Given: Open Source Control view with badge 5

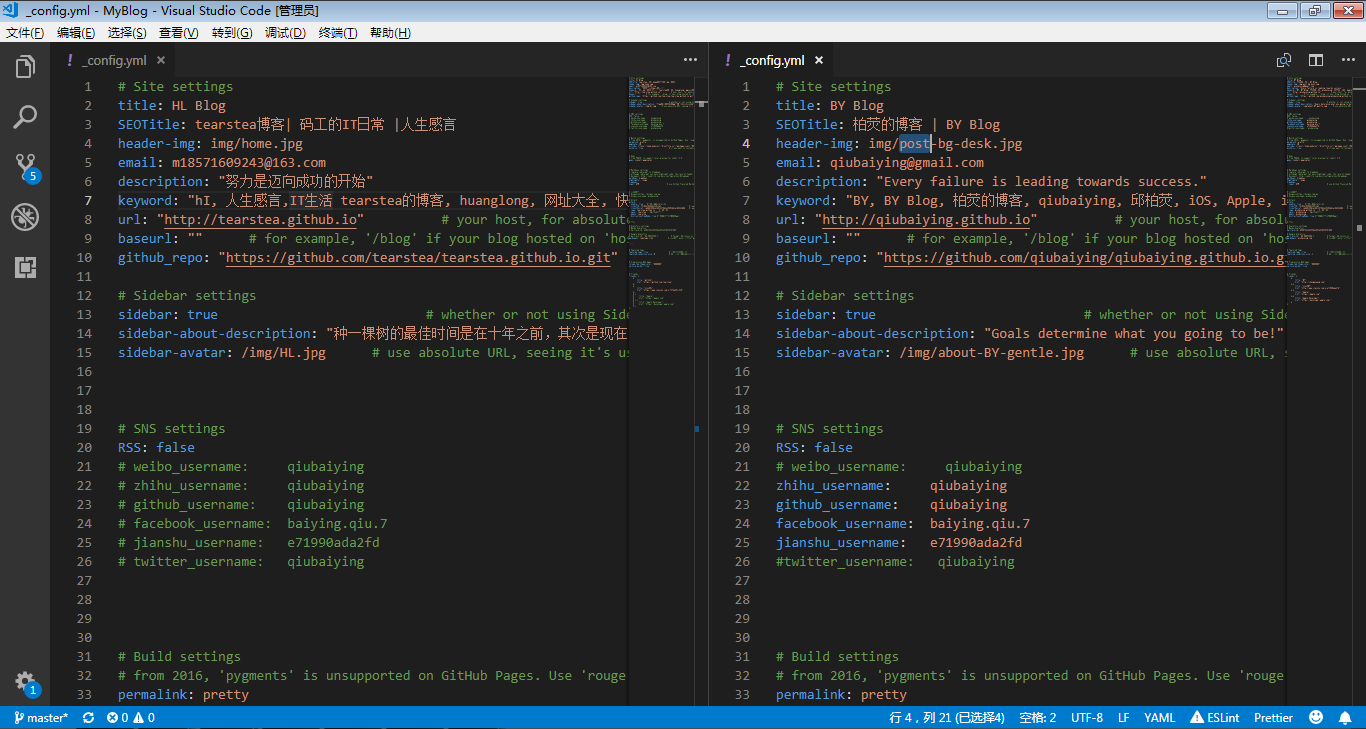Looking at the screenshot, I should pyautogui.click(x=25, y=167).
